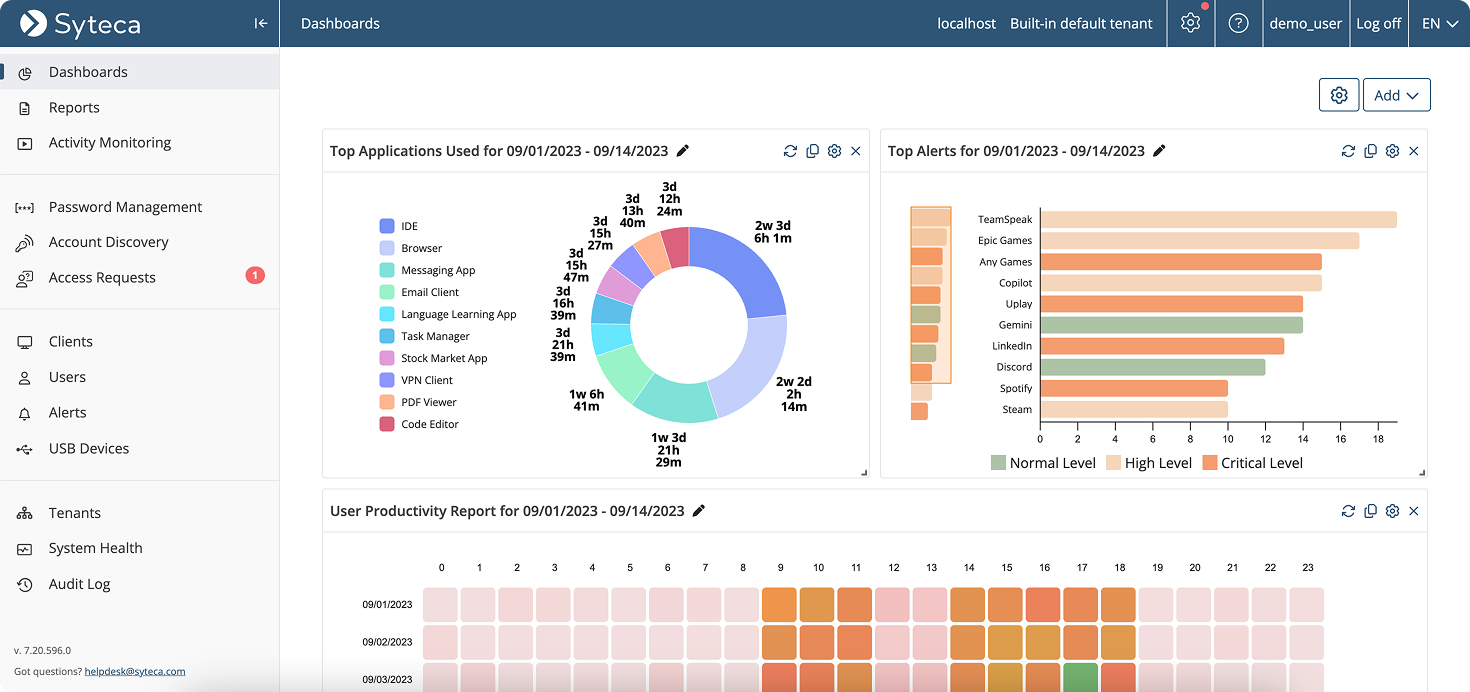Viewport: 1470px width, 692px height.
Task: Open settings gear in the top bar
Action: click(x=1190, y=23)
